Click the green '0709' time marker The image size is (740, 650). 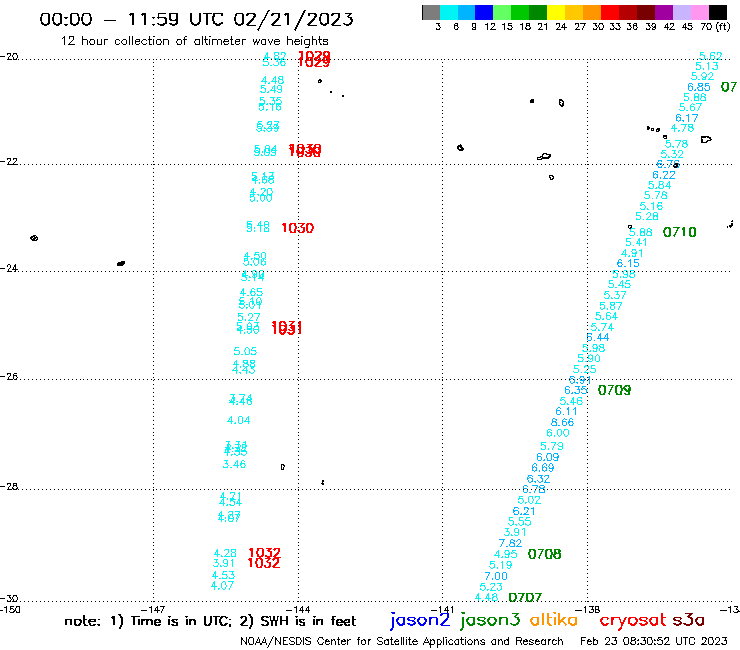[x=614, y=390]
